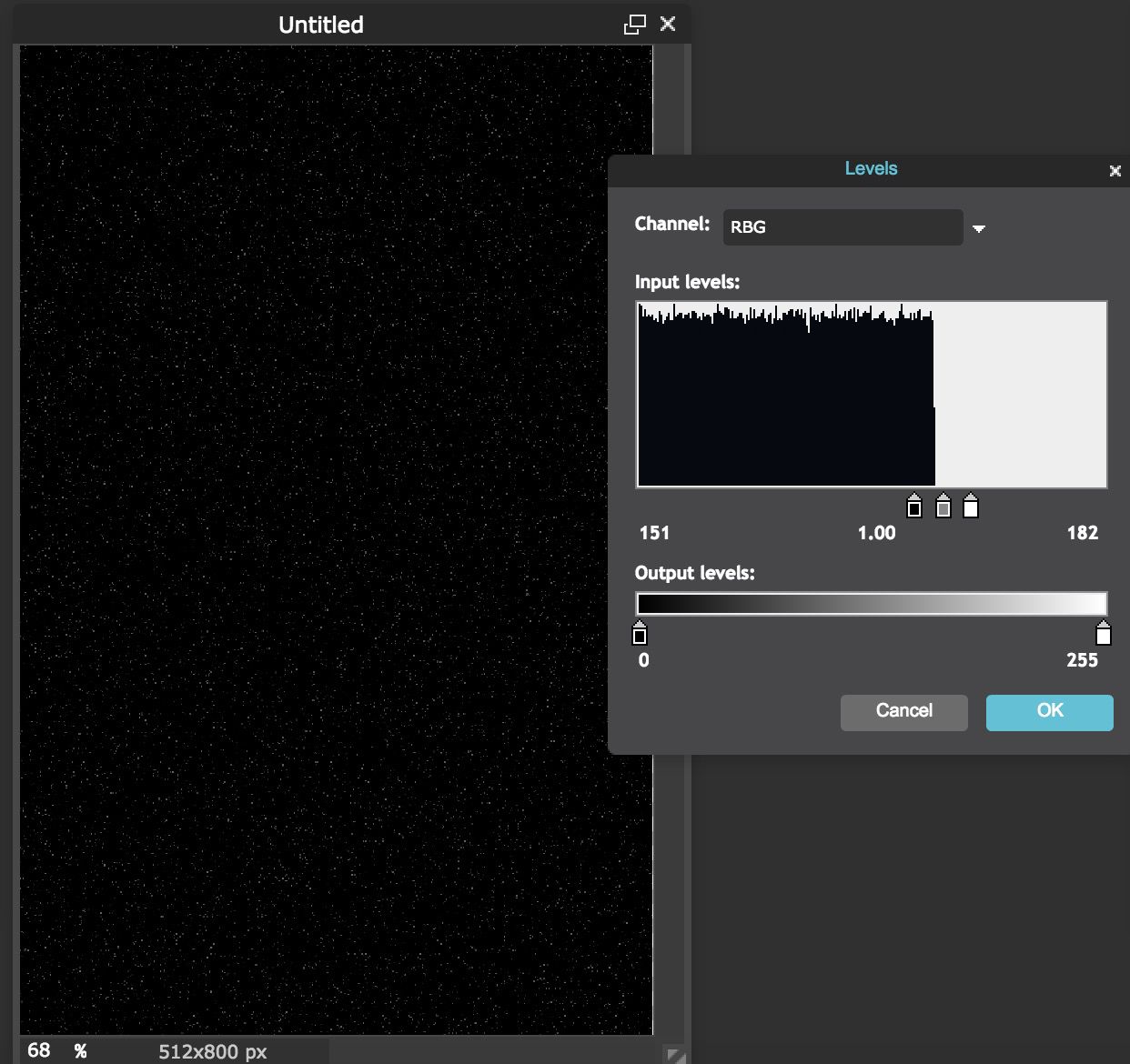Cancel the Levels dialog

pos(903,712)
